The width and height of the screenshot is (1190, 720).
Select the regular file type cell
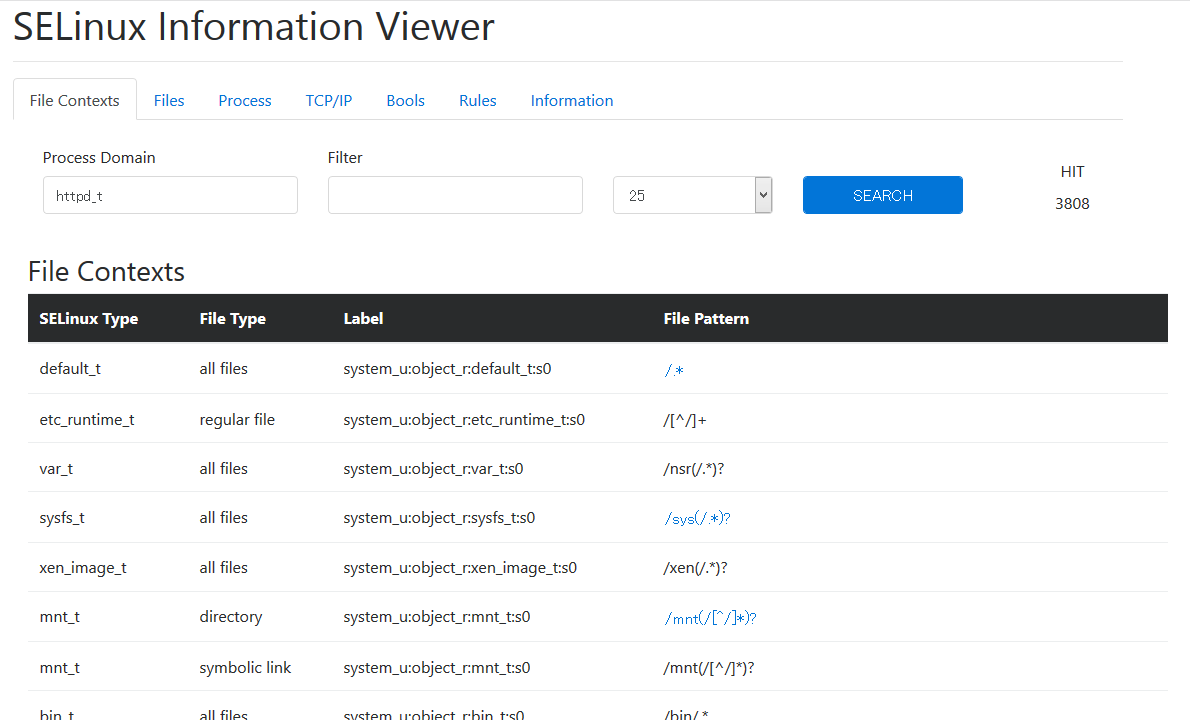tap(237, 420)
